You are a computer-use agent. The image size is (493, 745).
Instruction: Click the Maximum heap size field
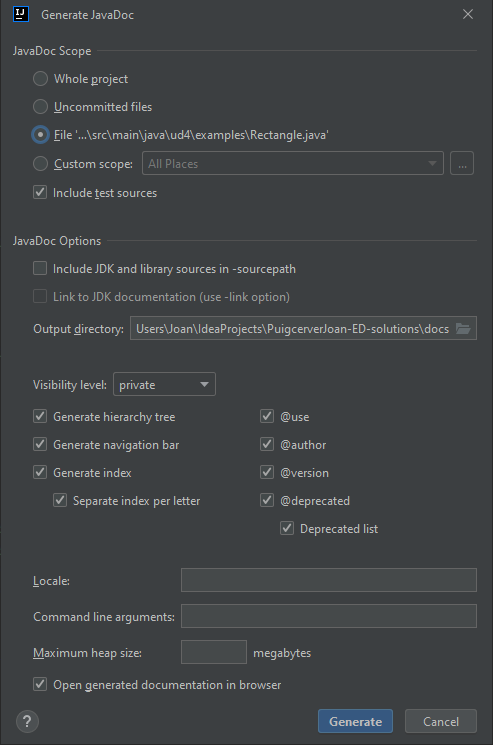pyautogui.click(x=214, y=652)
